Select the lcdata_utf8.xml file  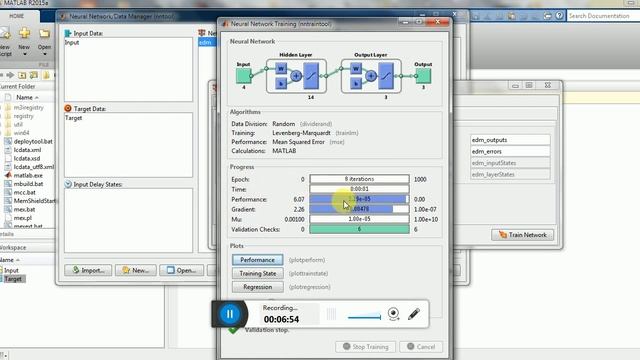point(33,167)
